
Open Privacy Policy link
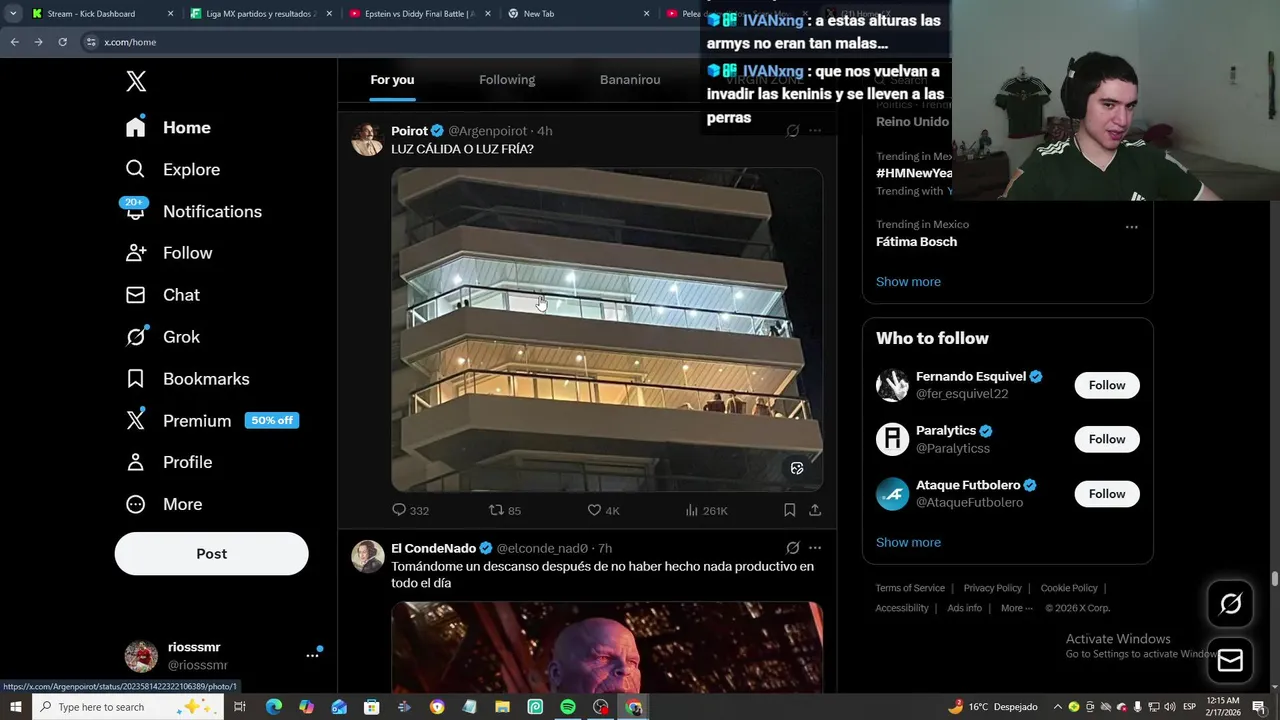click(x=992, y=588)
